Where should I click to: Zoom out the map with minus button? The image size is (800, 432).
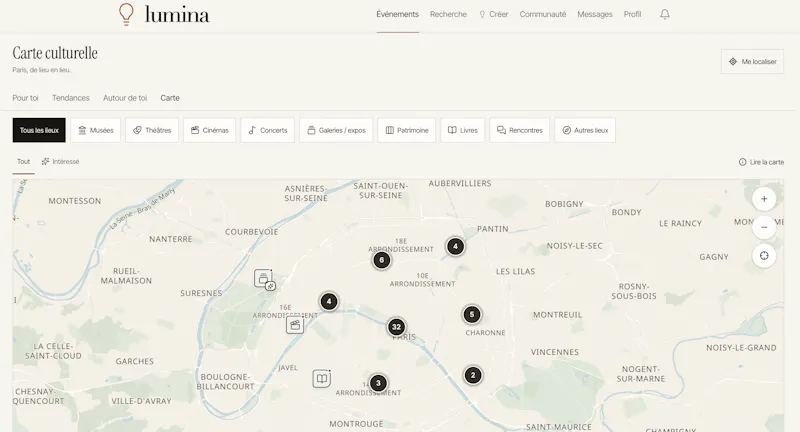764,227
